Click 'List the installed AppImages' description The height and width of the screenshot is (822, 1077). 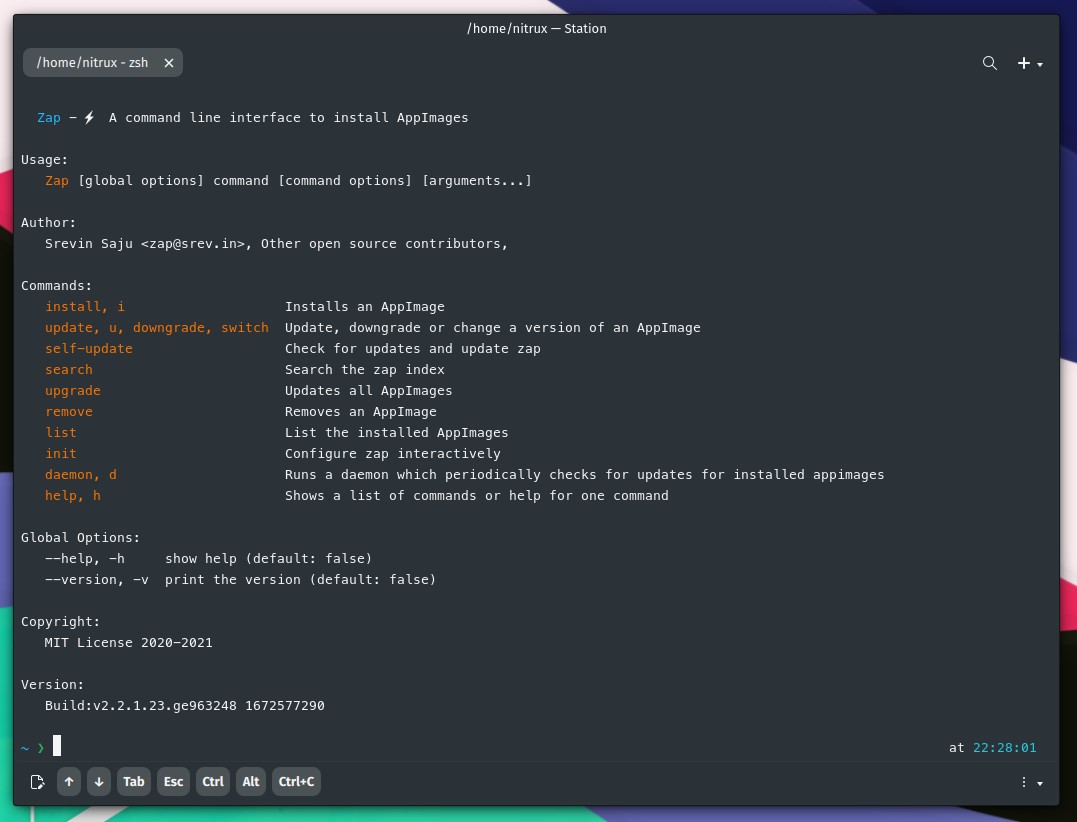(397, 433)
